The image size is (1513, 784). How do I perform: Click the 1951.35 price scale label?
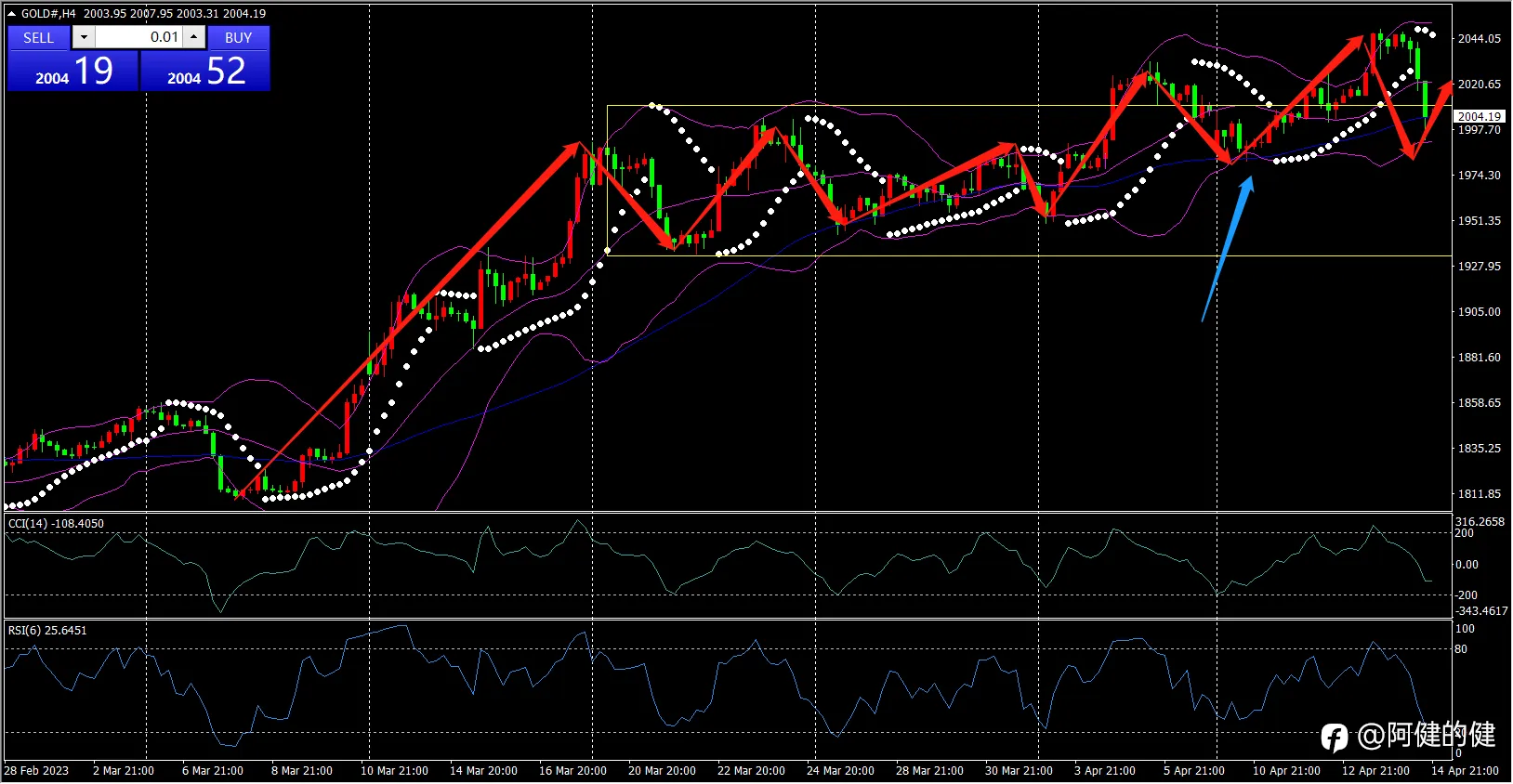[x=1480, y=221]
